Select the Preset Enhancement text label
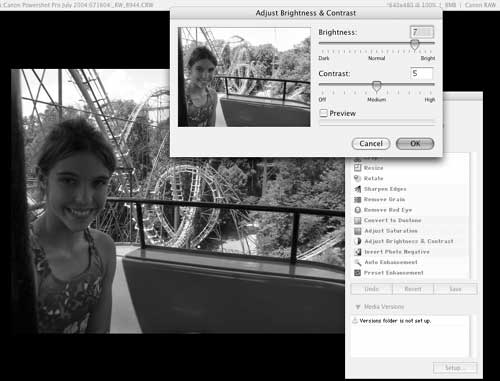The image size is (500, 381). [394, 273]
